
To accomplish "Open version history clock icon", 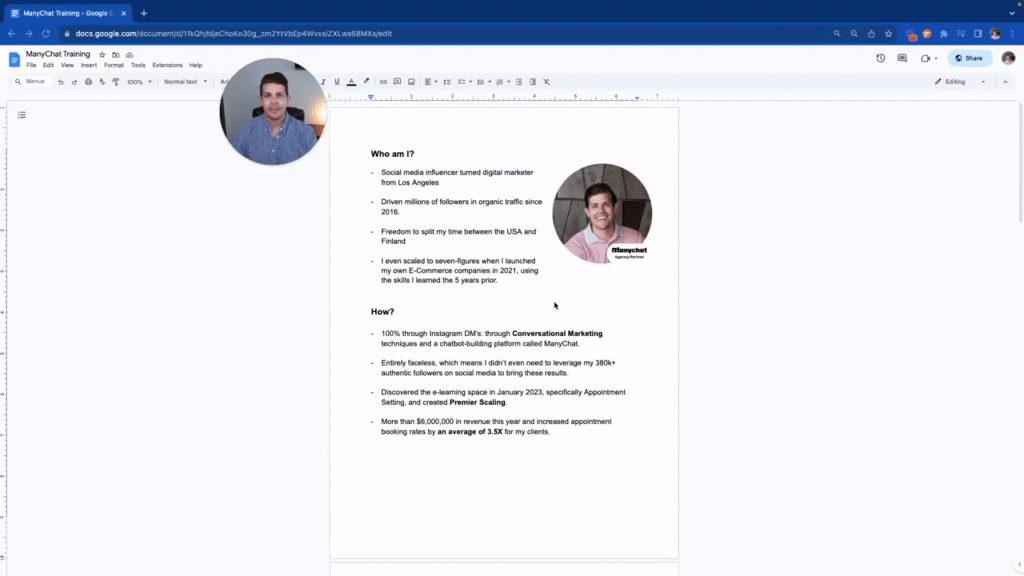I will pyautogui.click(x=880, y=58).
